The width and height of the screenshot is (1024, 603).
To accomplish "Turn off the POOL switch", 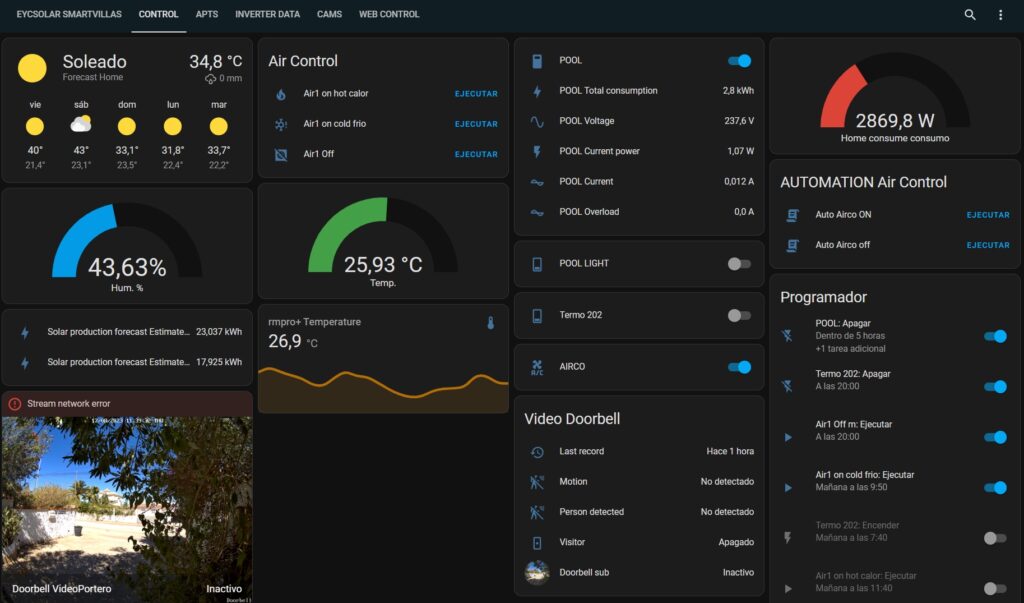I will [x=739, y=61].
